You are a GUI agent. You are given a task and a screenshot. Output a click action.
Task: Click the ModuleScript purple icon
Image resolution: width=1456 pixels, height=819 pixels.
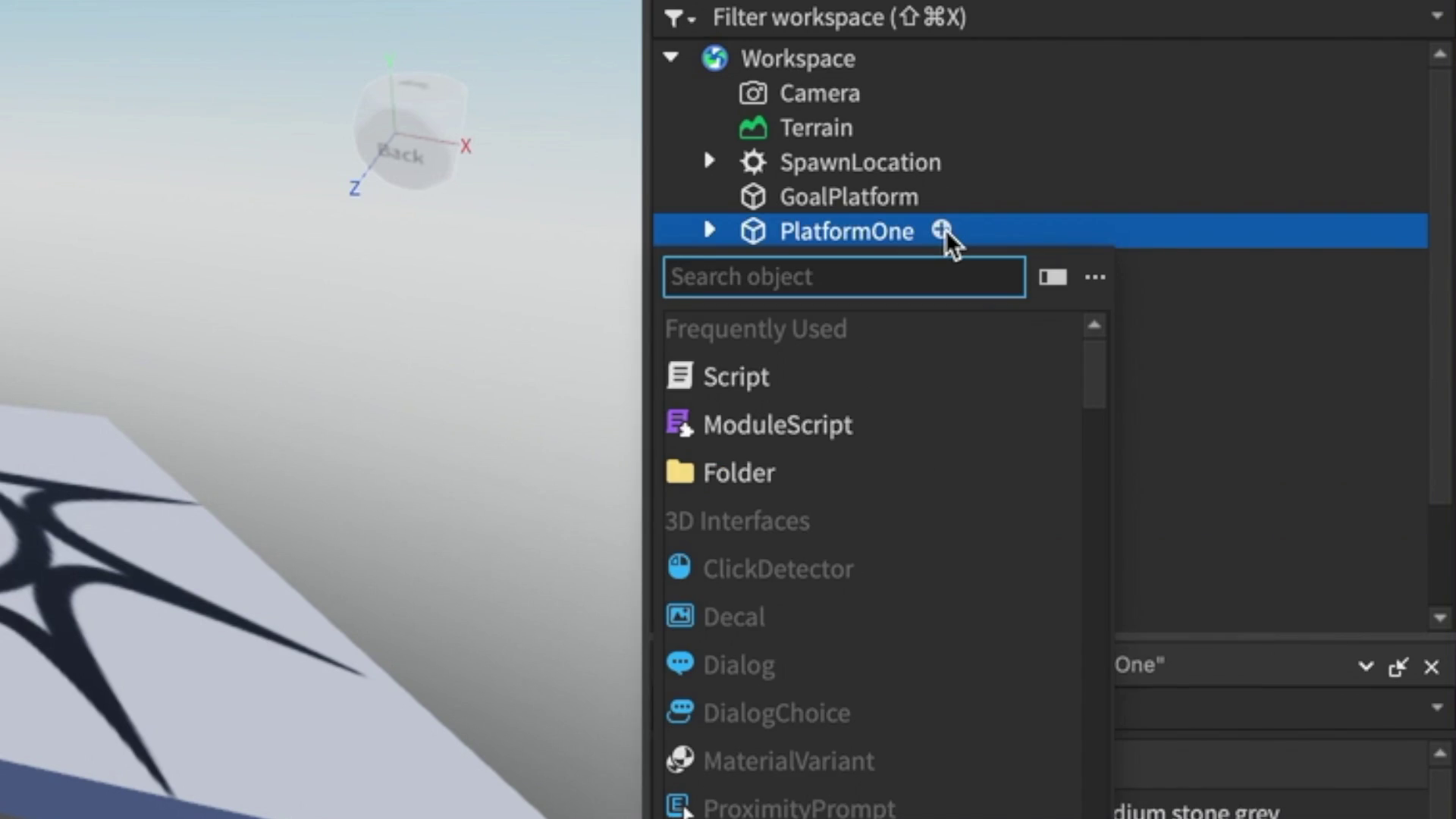tap(679, 424)
